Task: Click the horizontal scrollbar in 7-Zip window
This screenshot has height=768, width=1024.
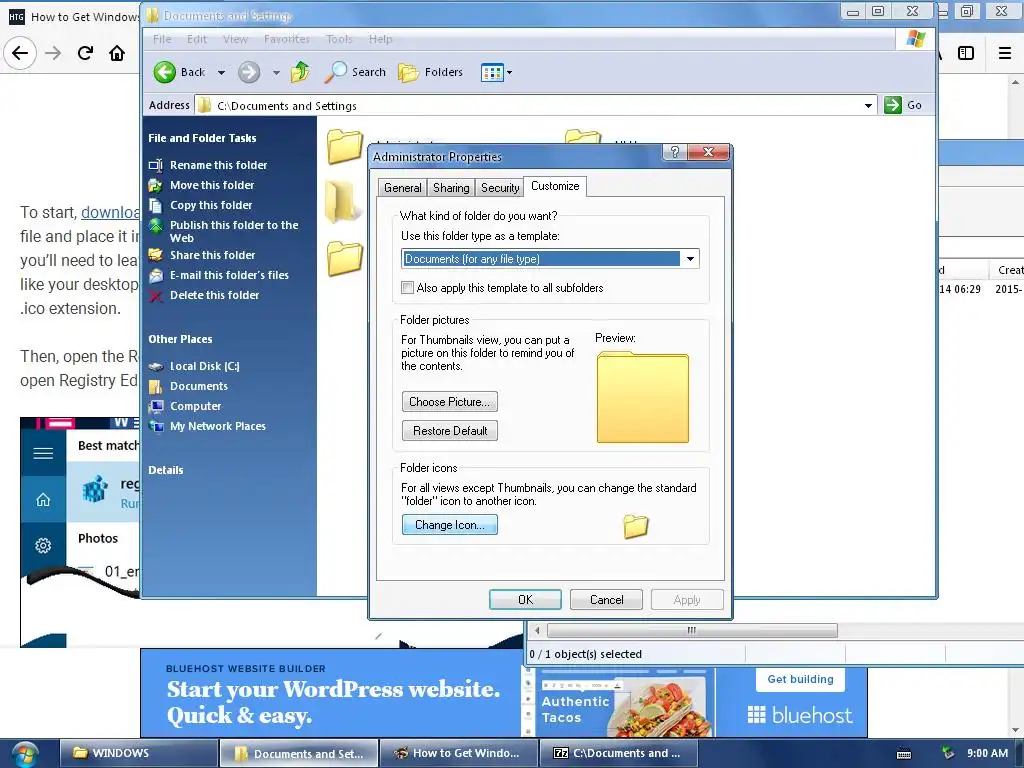Action: pos(692,630)
